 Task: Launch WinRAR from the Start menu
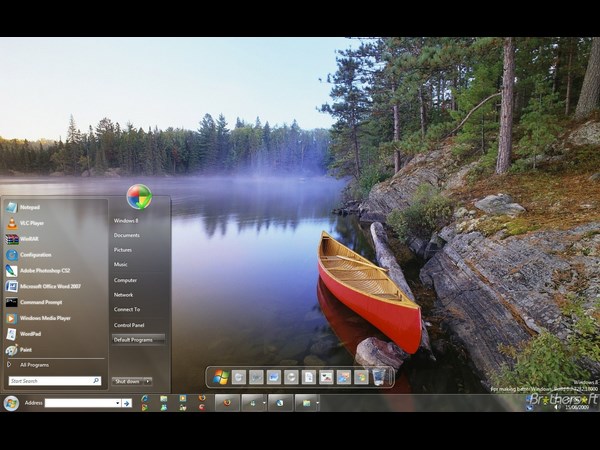point(28,239)
